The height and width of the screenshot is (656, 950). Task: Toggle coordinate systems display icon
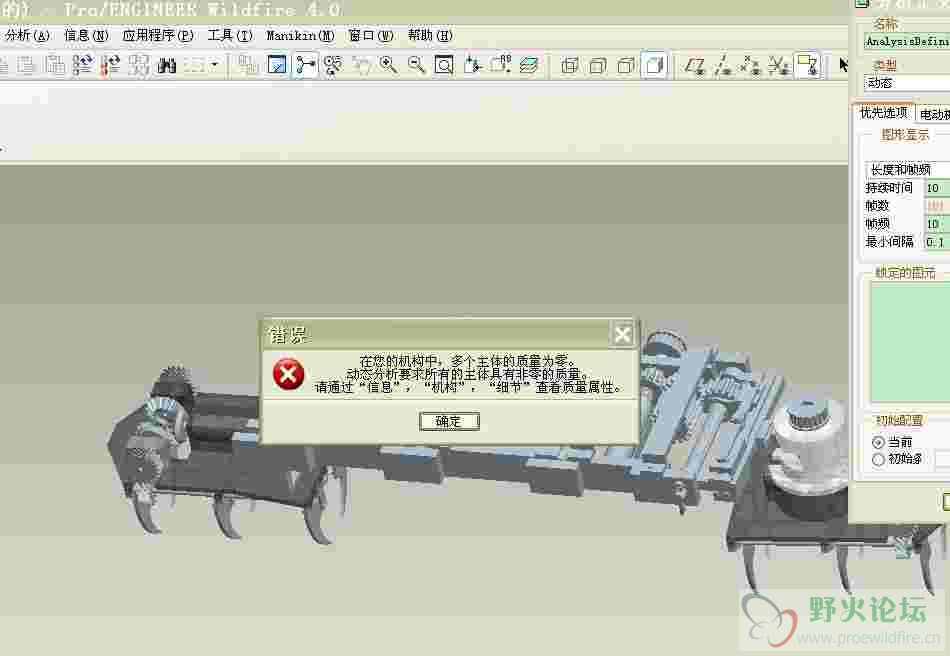(779, 65)
